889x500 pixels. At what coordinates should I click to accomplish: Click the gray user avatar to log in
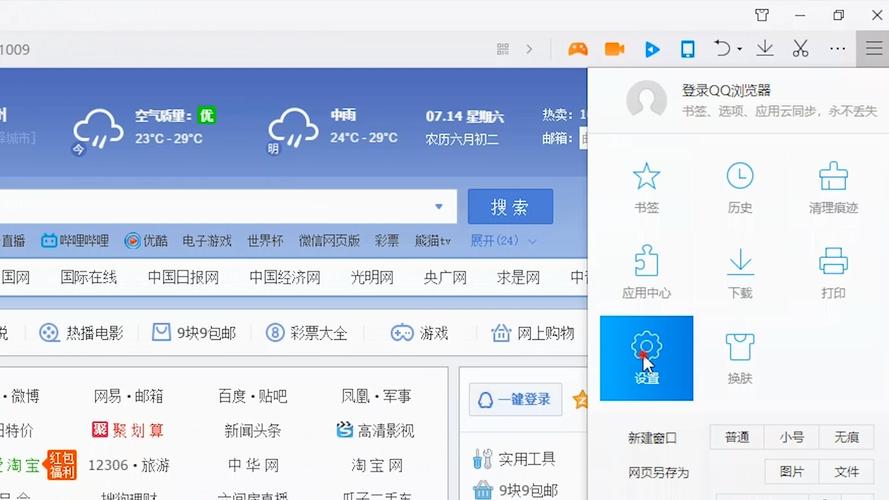646,100
